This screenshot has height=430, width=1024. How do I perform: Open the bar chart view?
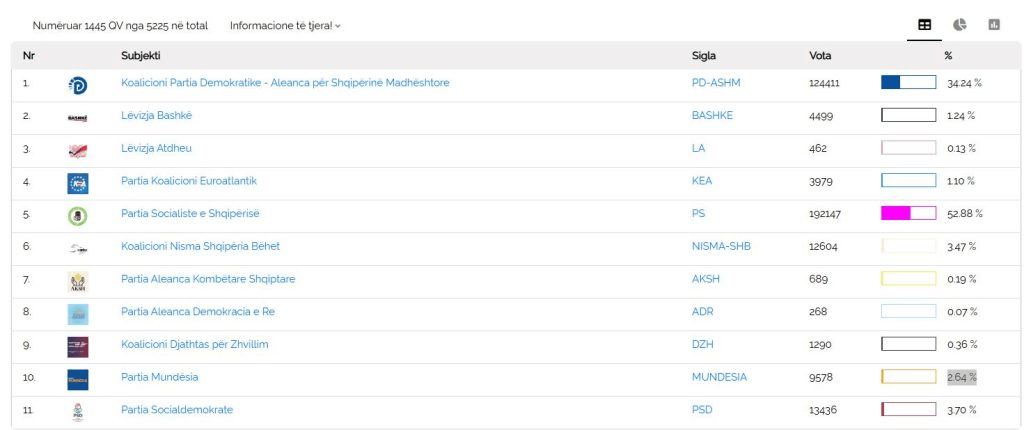pyautogui.click(x=993, y=25)
